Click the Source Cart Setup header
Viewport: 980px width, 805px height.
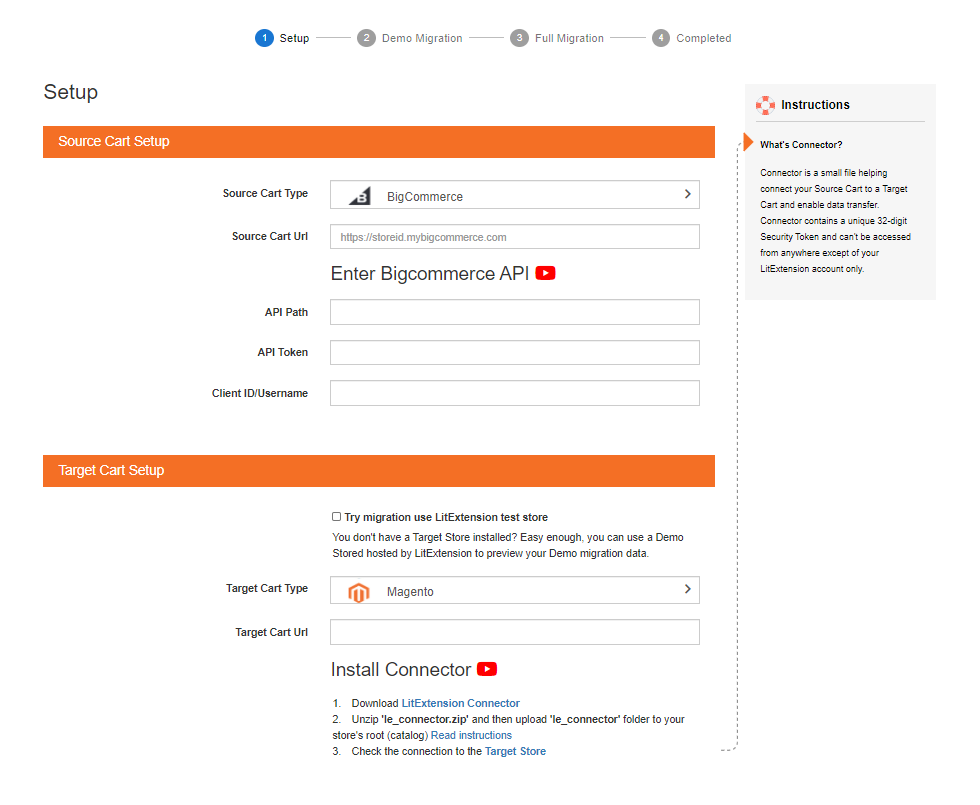[379, 142]
